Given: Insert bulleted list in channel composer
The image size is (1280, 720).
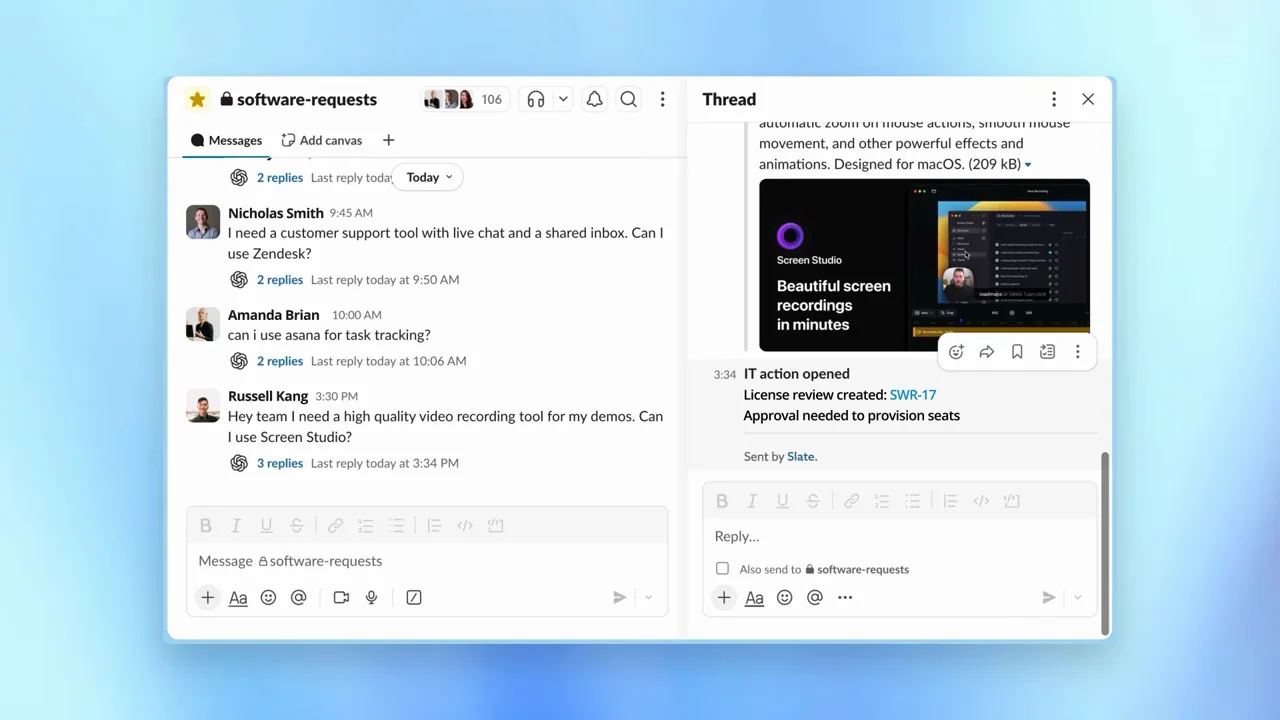Looking at the screenshot, I should pos(396,525).
